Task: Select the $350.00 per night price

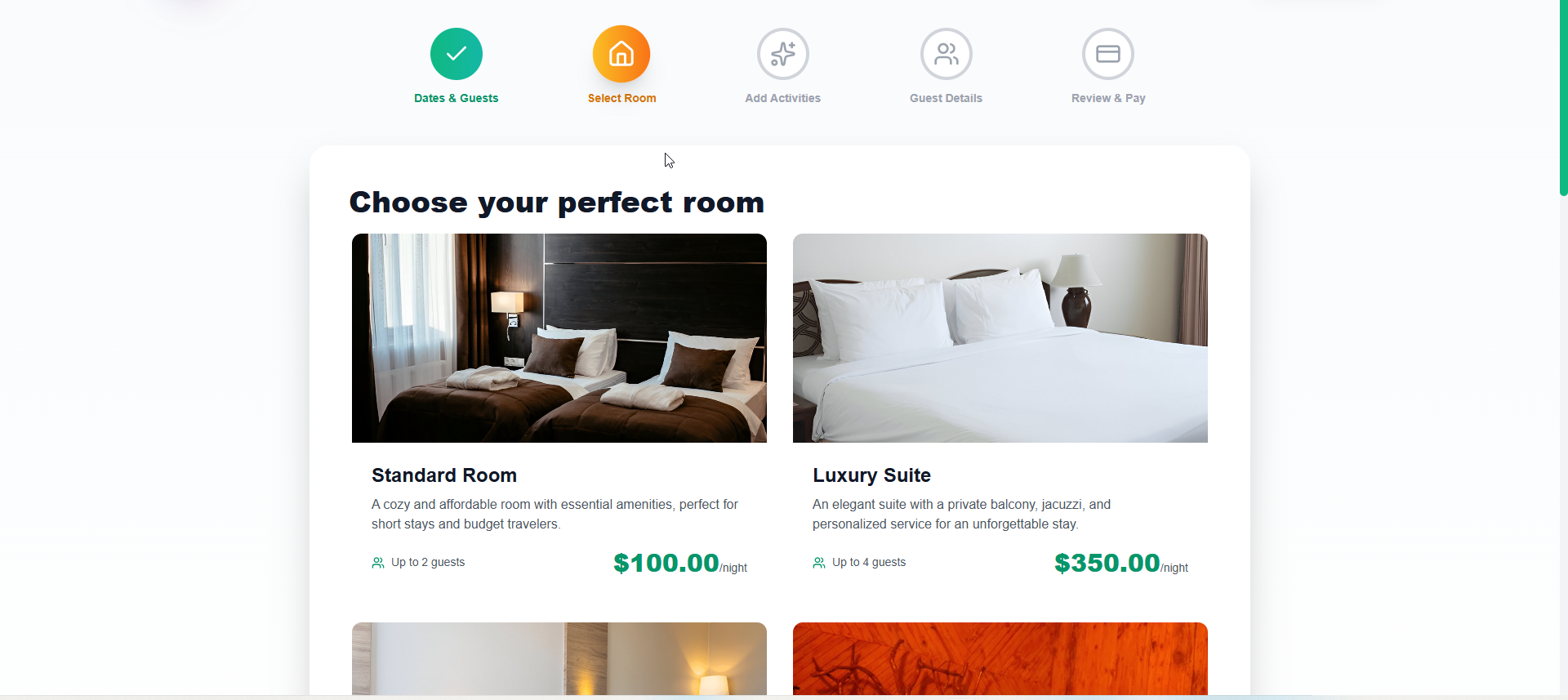Action: tap(1121, 563)
